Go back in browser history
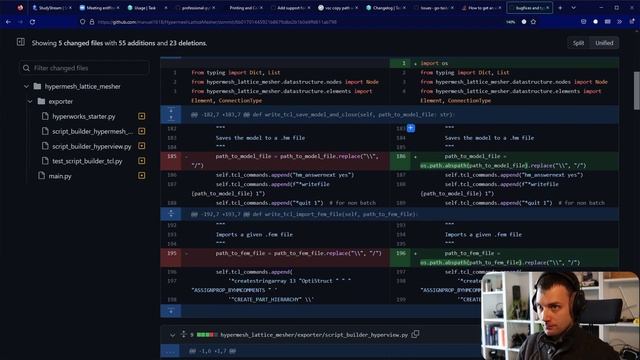 pyautogui.click(x=9, y=22)
